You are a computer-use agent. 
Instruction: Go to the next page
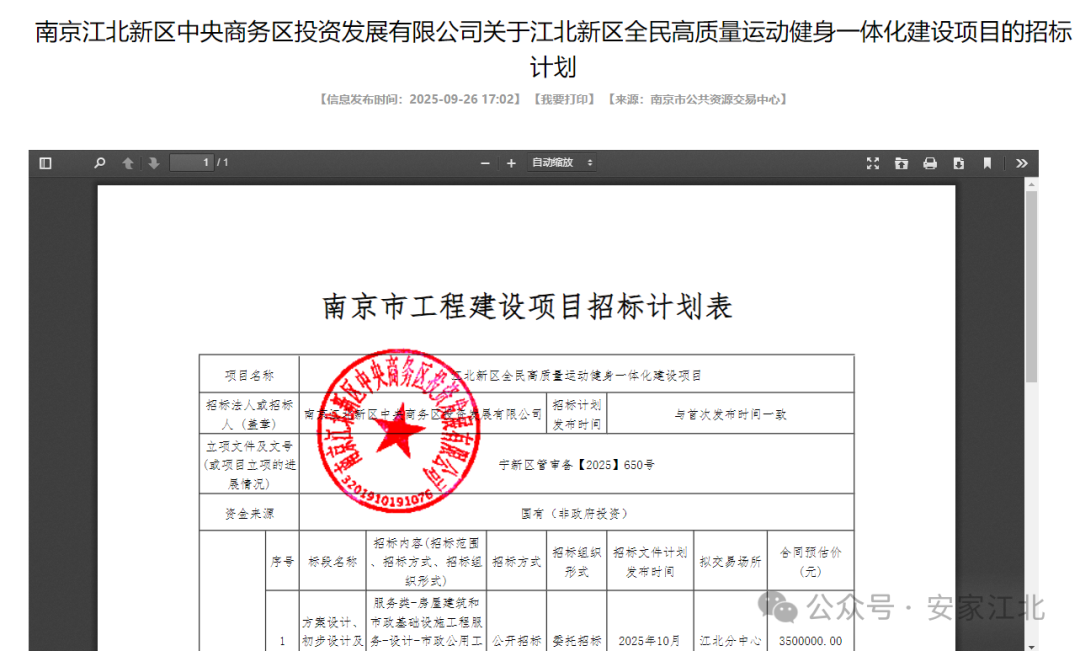pos(151,162)
